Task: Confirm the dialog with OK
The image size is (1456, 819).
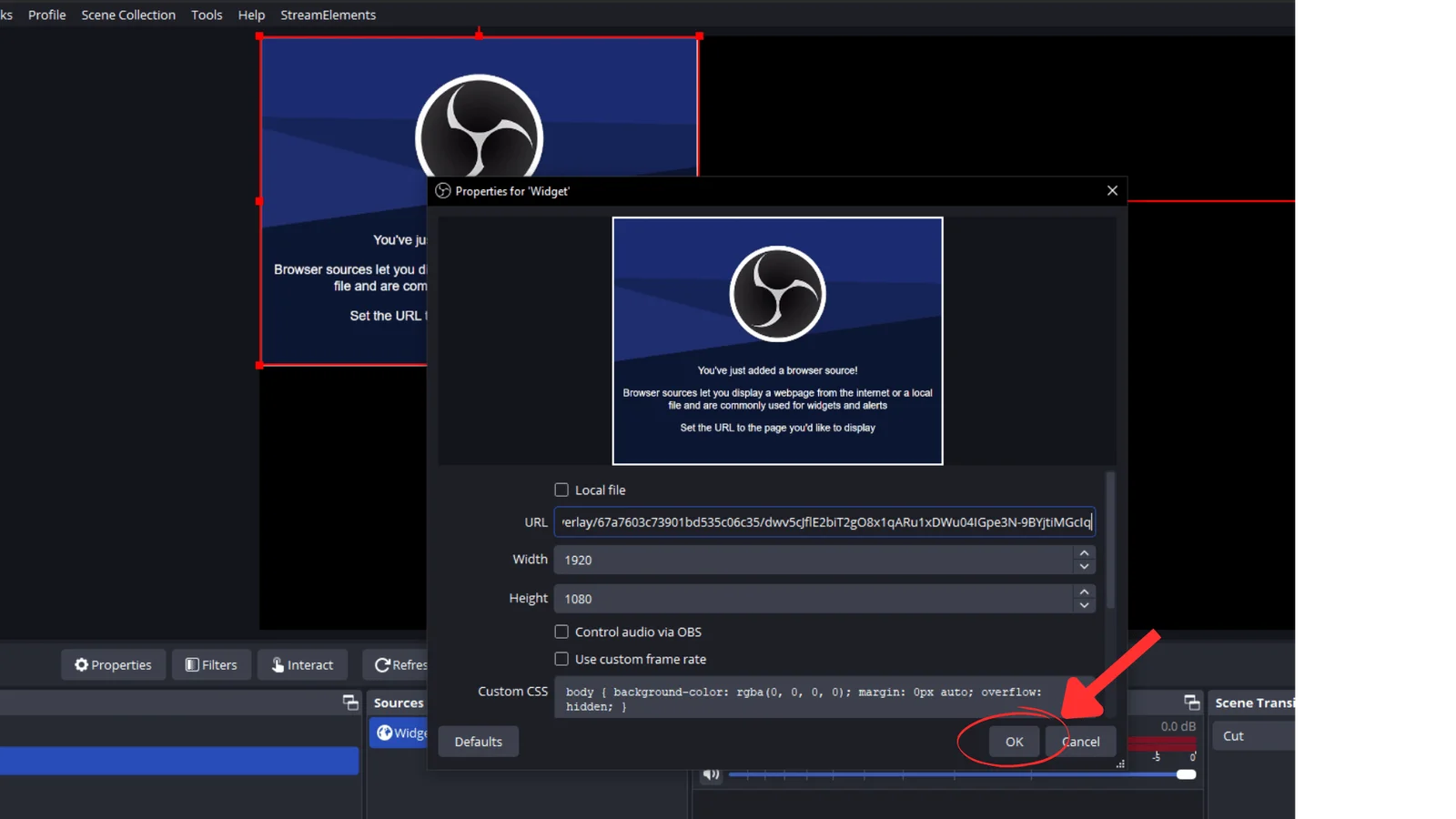Action: (1014, 742)
